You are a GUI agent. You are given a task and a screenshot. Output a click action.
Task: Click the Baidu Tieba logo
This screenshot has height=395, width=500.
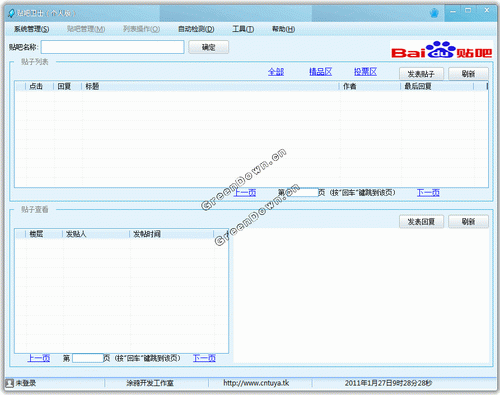tap(441, 50)
